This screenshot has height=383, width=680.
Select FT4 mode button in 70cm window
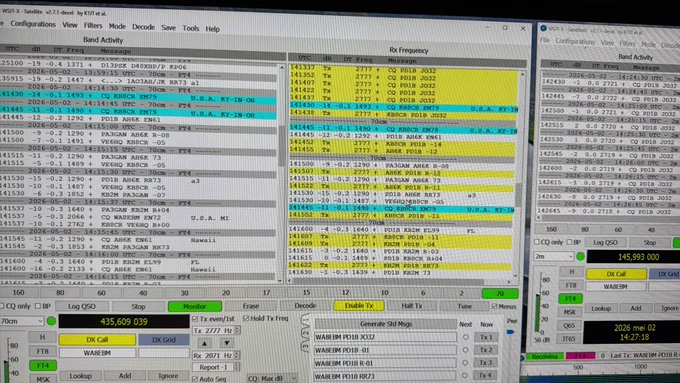(42, 366)
